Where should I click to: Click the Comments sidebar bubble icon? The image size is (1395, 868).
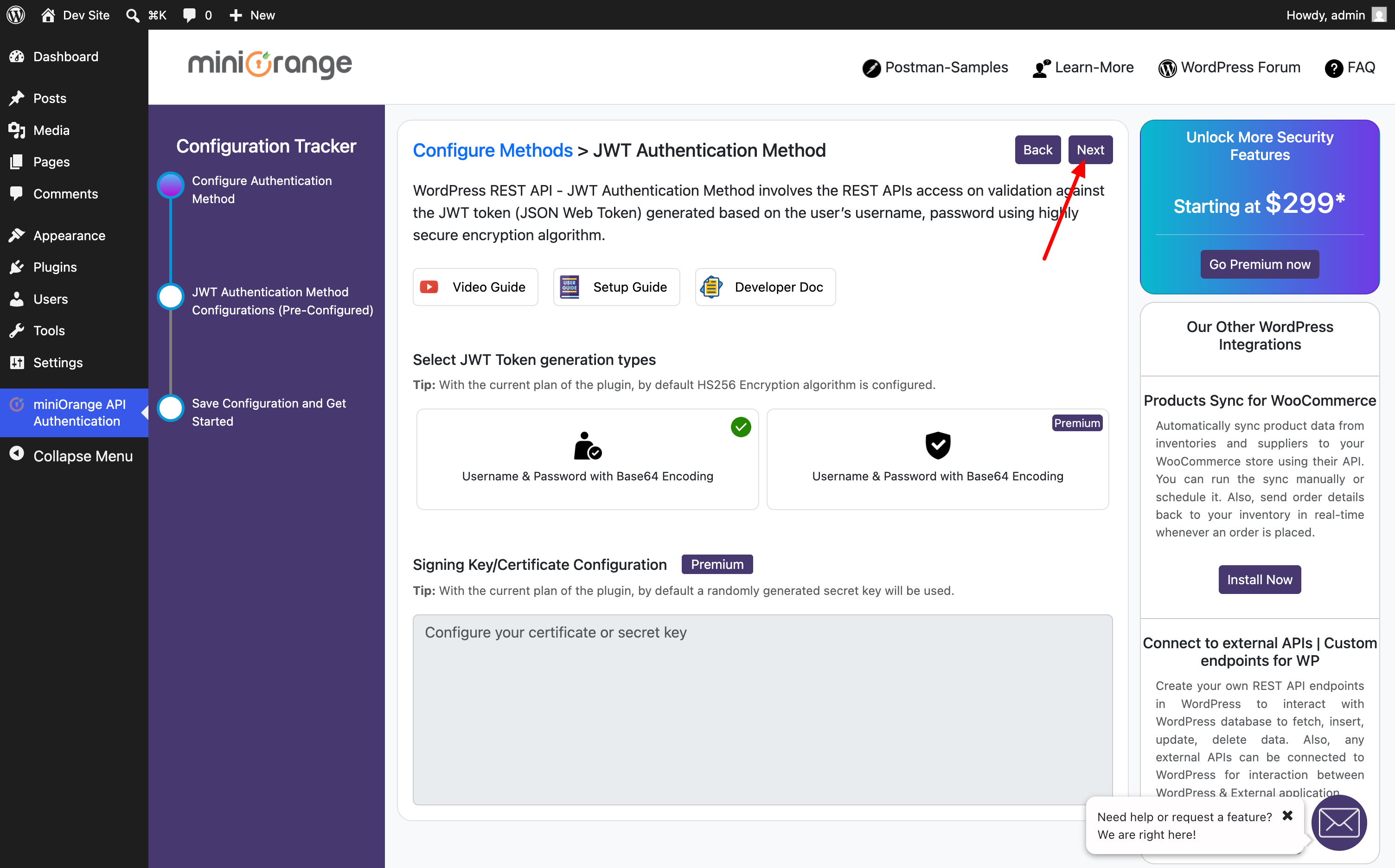click(17, 193)
